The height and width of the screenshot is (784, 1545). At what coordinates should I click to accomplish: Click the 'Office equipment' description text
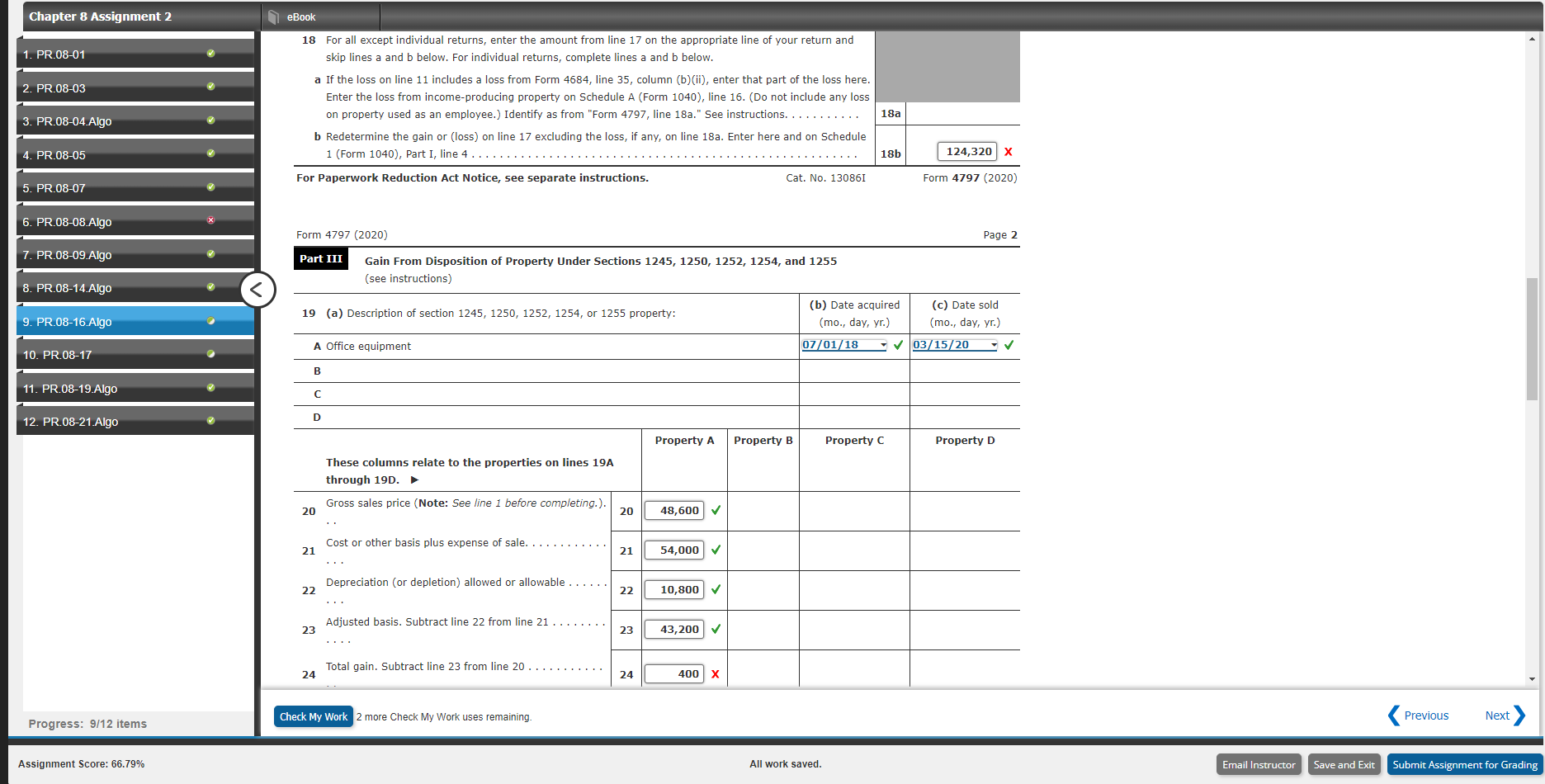coord(368,347)
